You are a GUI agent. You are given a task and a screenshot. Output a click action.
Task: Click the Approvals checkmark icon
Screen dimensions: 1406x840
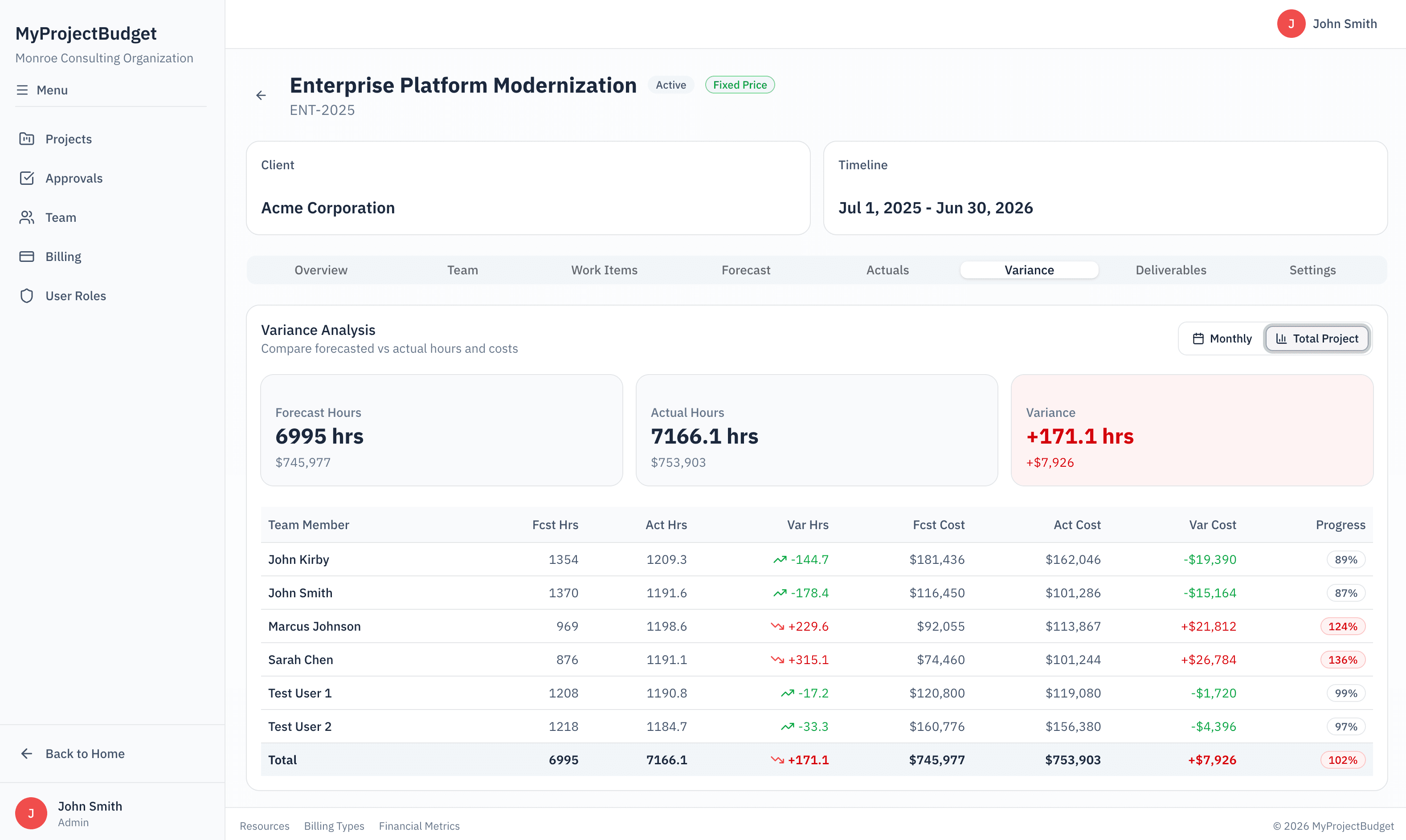point(27,178)
